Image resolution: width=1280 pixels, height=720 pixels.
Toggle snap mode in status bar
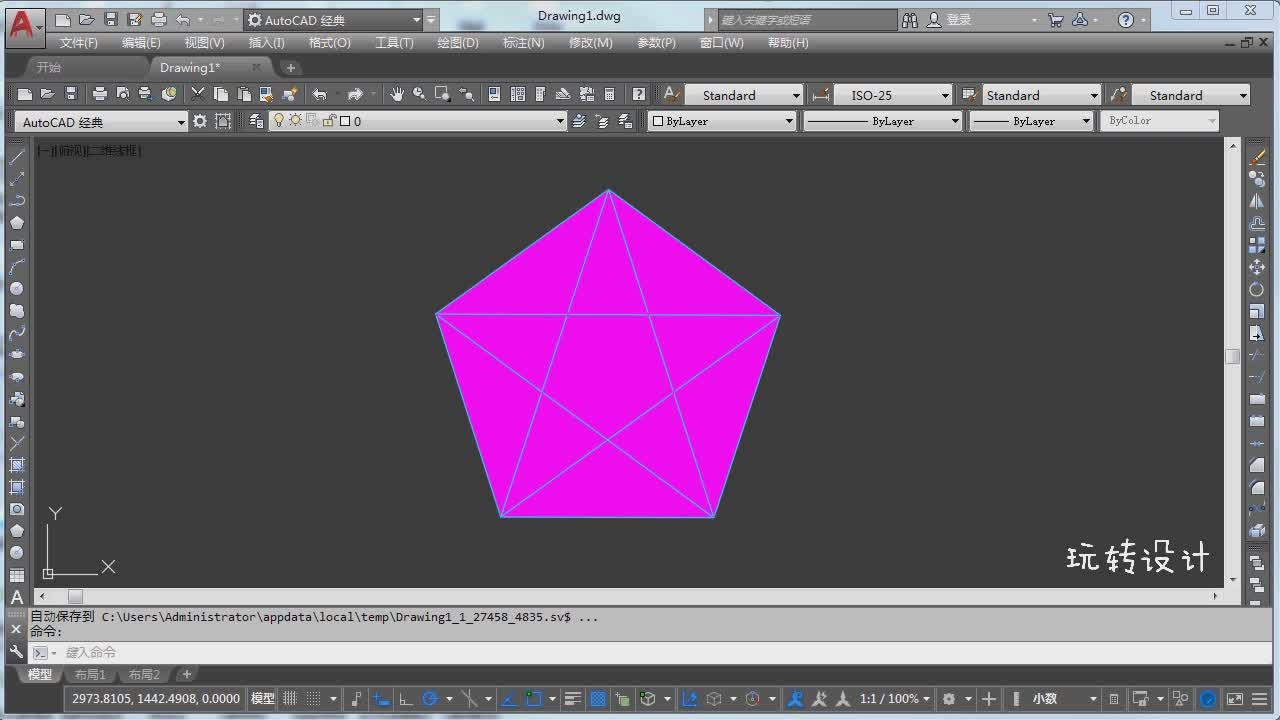[x=313, y=698]
